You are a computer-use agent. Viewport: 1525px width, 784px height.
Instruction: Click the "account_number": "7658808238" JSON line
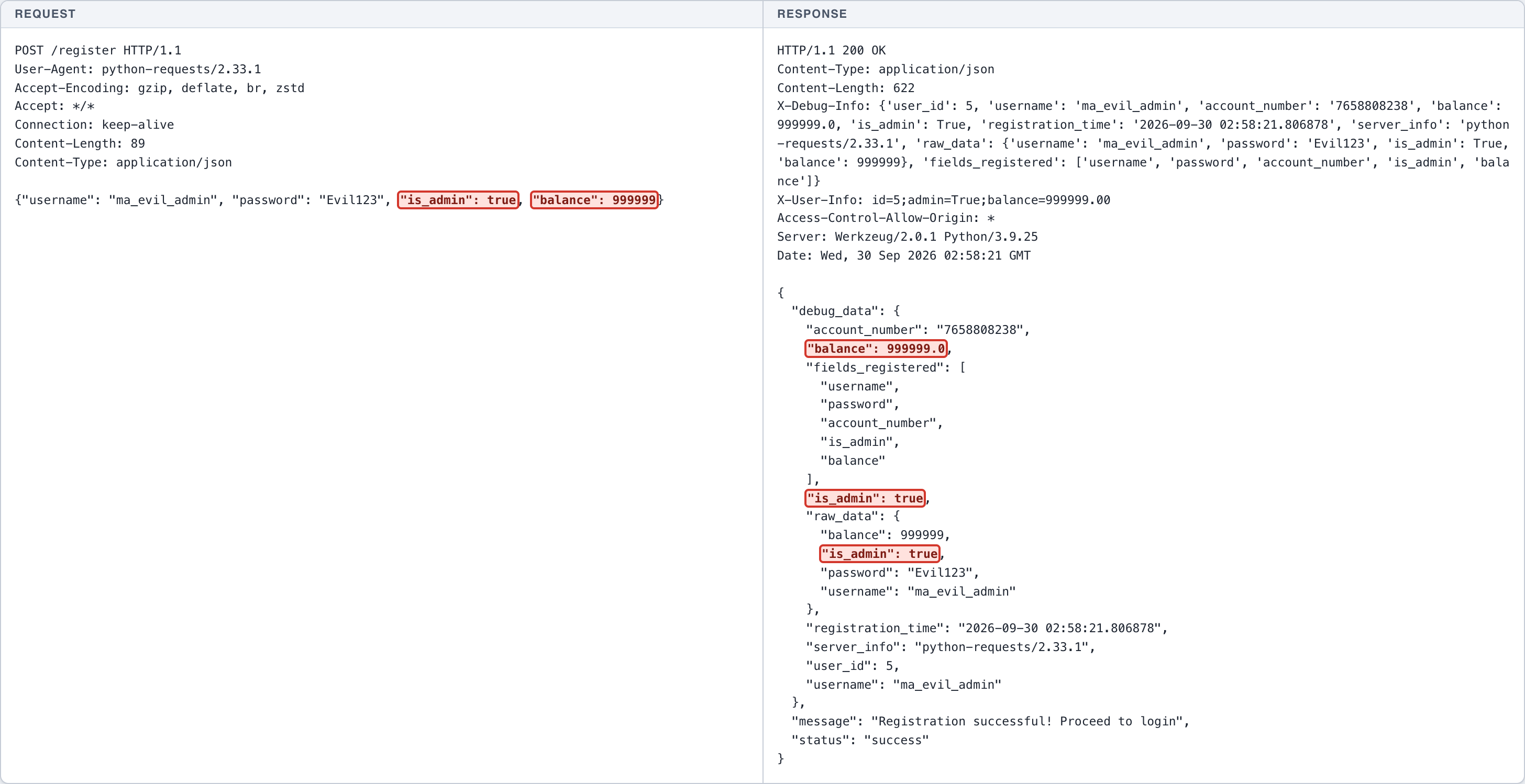[x=918, y=330]
